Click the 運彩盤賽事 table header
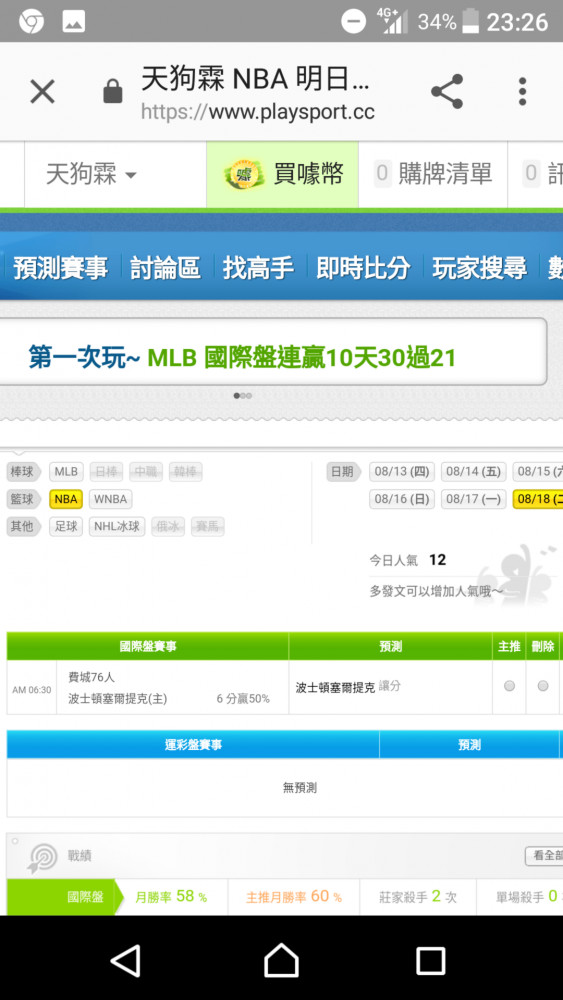Image resolution: width=563 pixels, height=1000 pixels. tap(193, 744)
